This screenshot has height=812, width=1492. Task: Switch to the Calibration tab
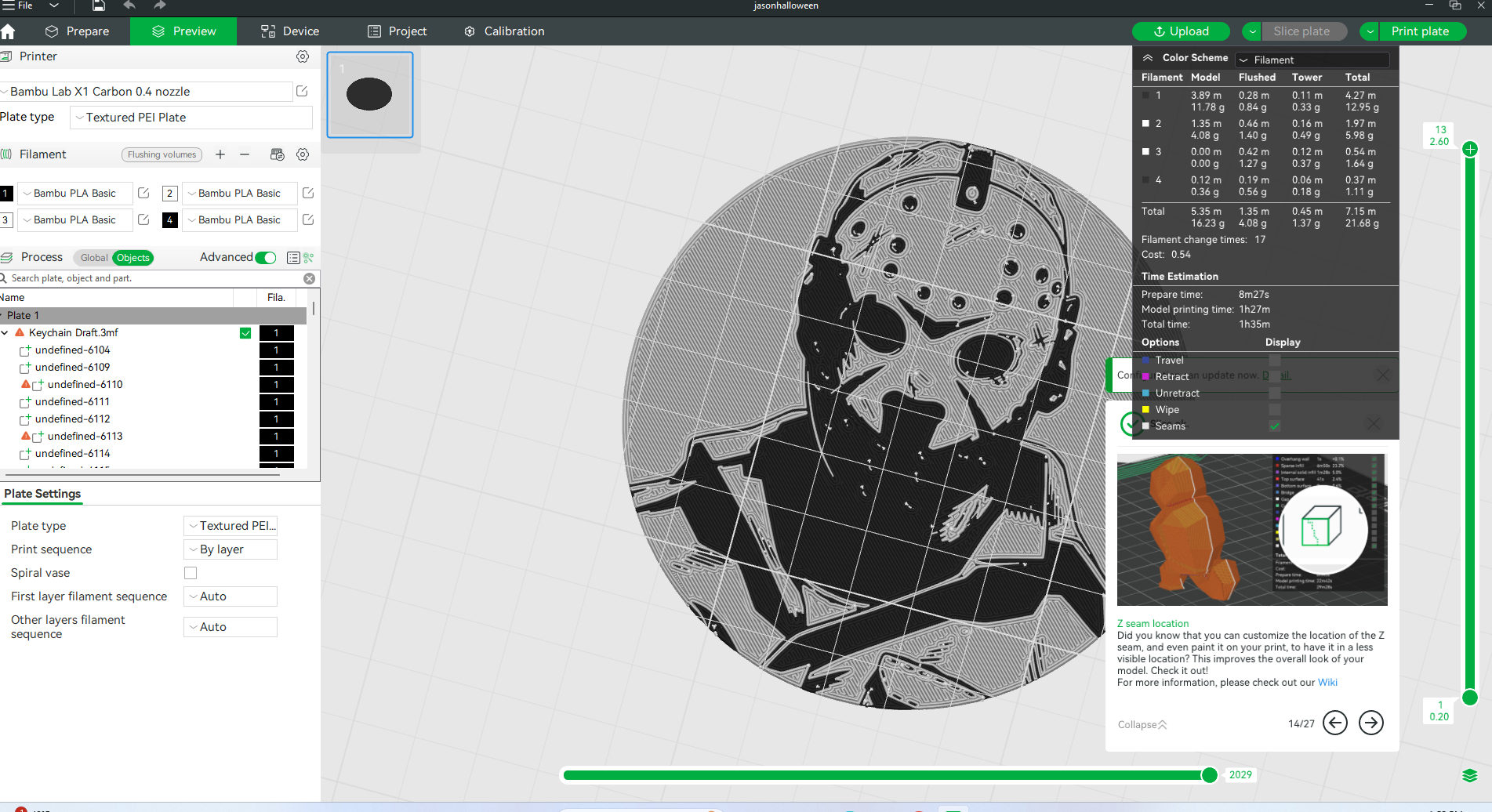[504, 31]
